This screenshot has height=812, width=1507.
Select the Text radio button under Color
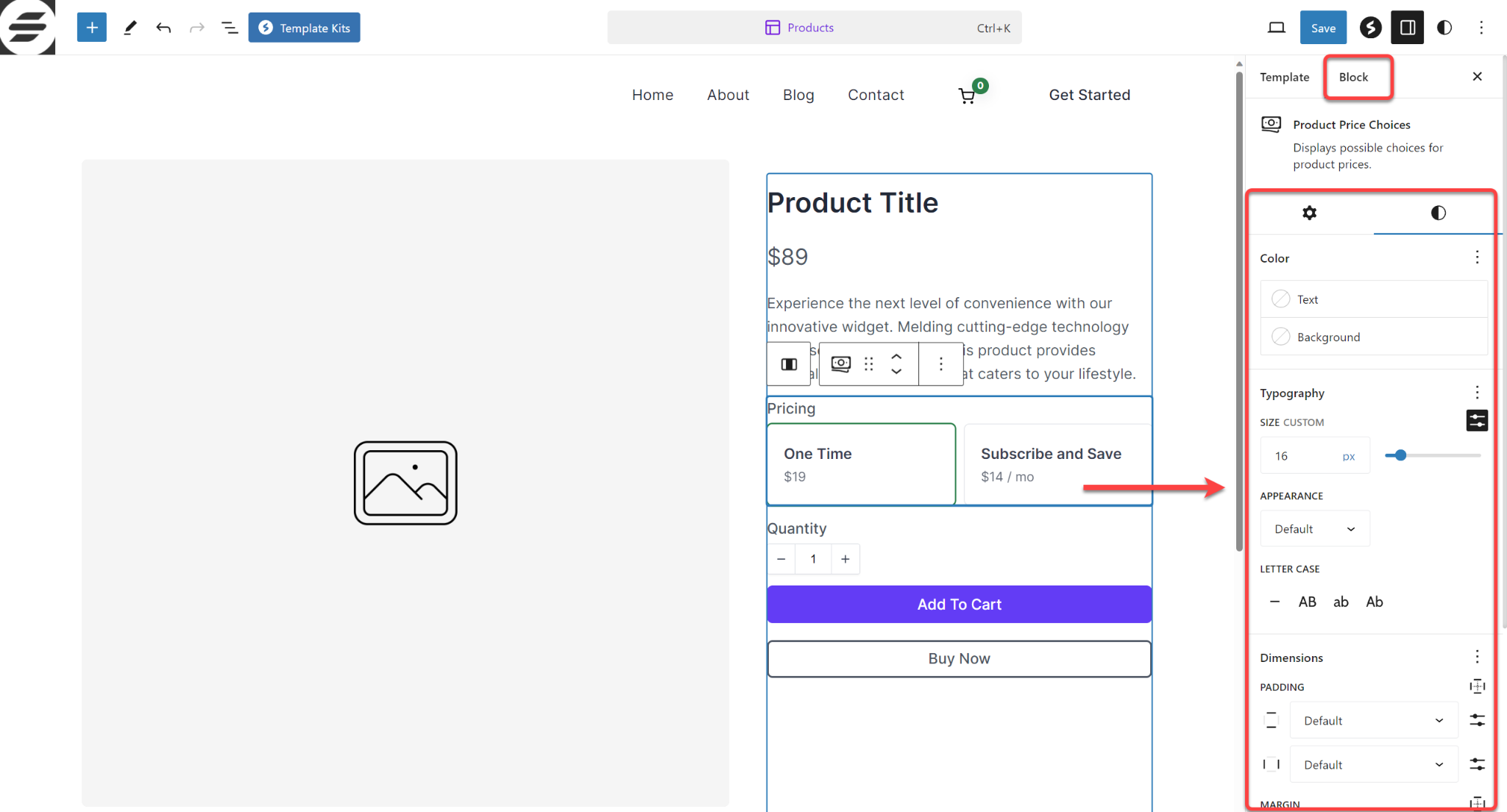pos(1281,299)
